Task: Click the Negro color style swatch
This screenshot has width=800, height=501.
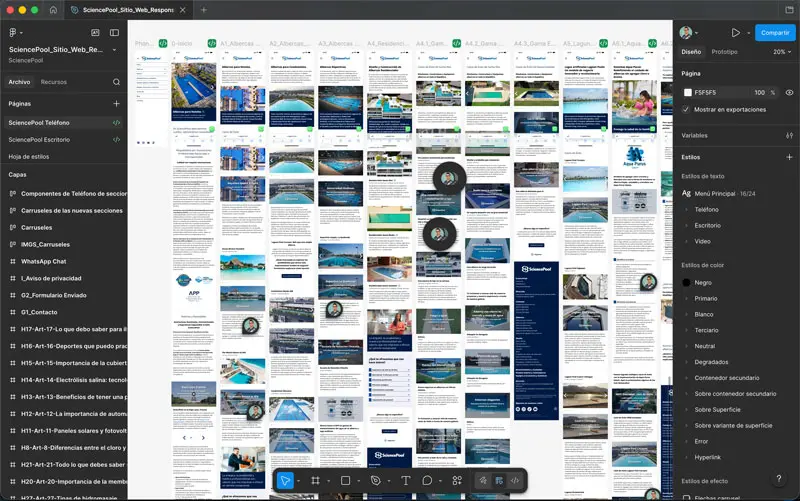Action: pyautogui.click(x=686, y=282)
